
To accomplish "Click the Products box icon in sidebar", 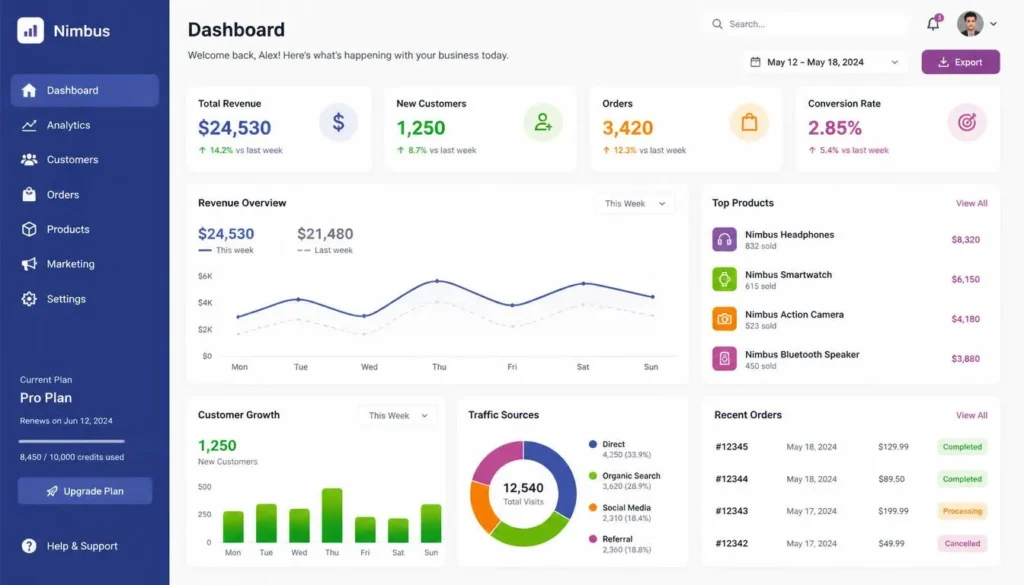I will (29, 229).
